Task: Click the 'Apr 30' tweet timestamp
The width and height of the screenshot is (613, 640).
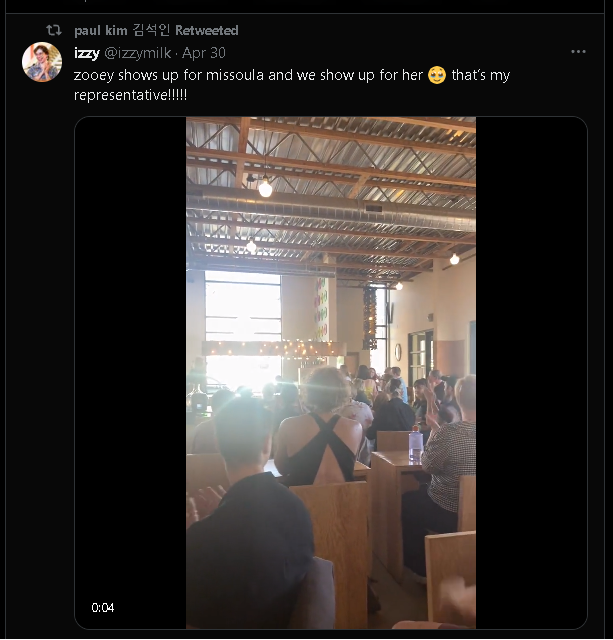Action: 204,53
